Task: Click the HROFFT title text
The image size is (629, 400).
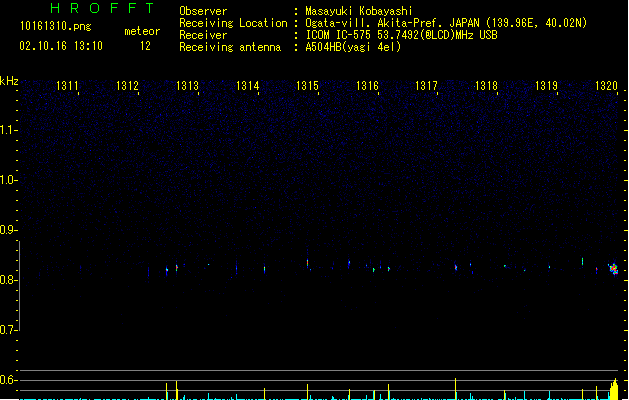Action: pos(102,8)
